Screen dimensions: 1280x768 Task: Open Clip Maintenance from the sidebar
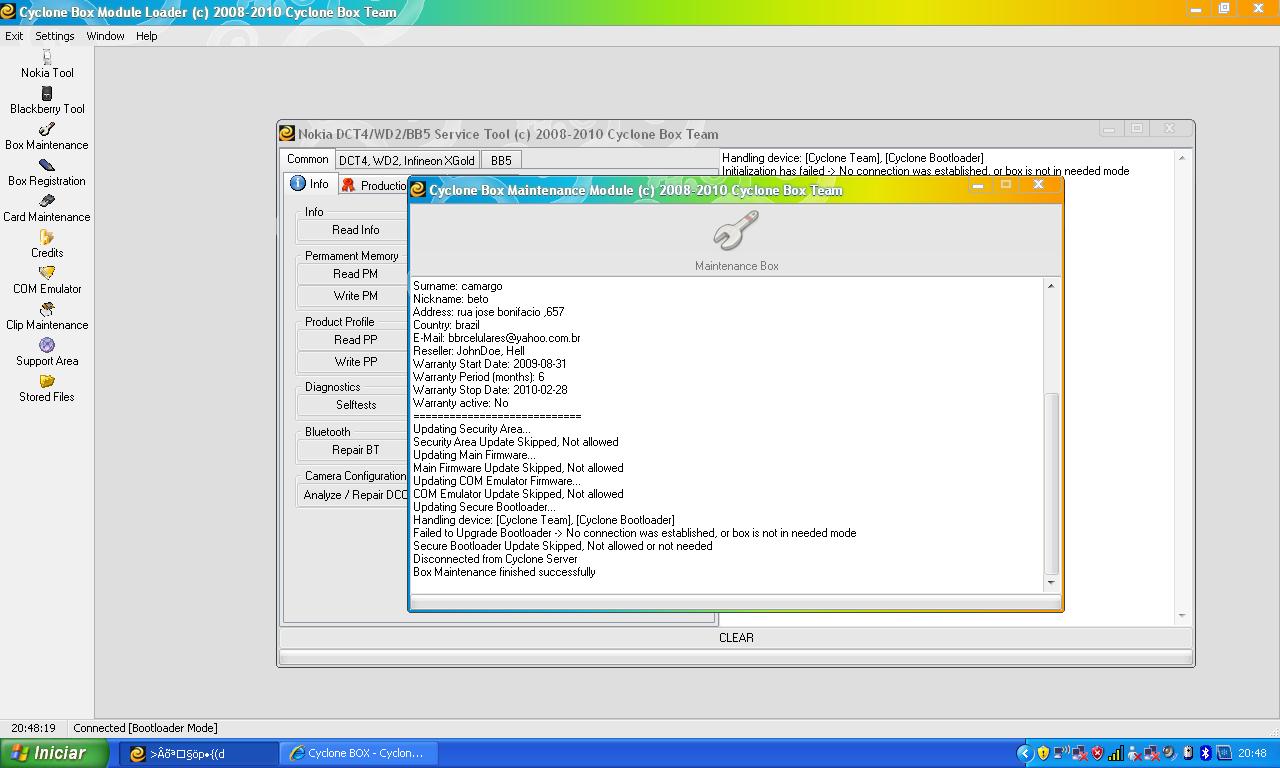[47, 316]
